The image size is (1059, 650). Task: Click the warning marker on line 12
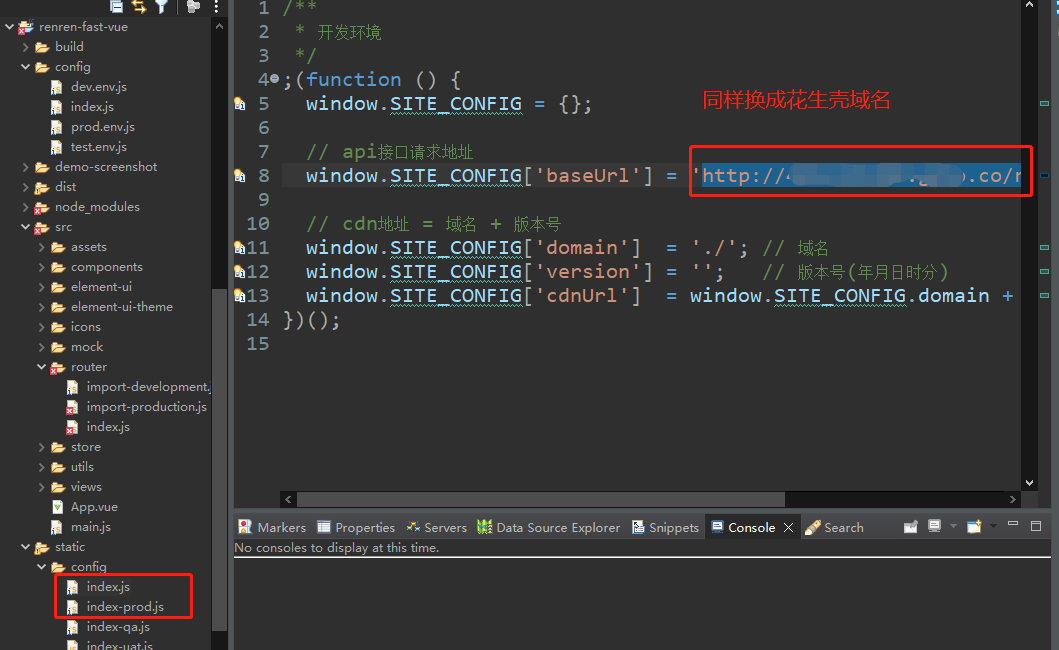240,272
